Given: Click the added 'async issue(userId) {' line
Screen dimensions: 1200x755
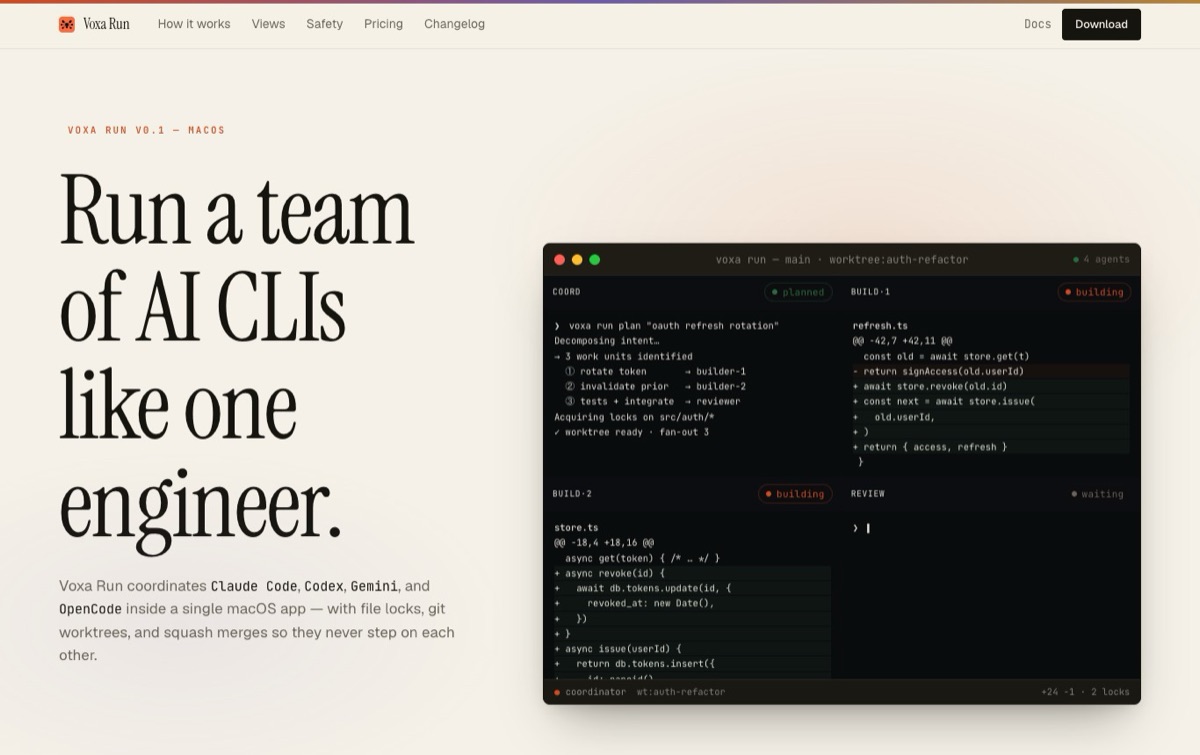Looking at the screenshot, I should [692, 649].
